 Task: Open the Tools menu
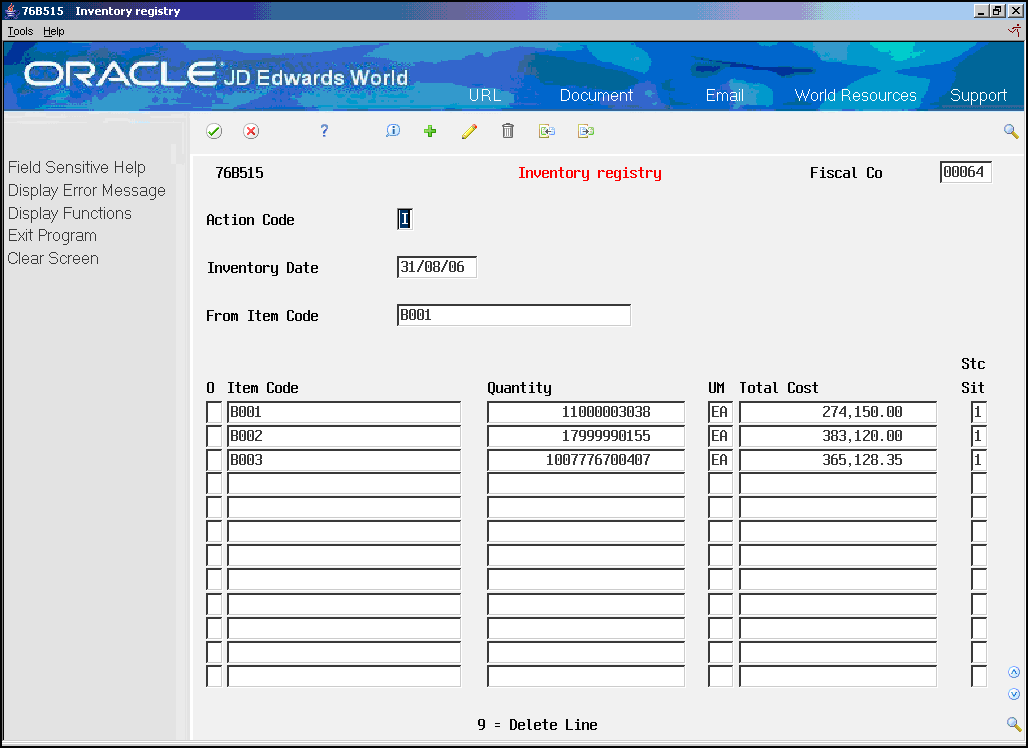(20, 31)
